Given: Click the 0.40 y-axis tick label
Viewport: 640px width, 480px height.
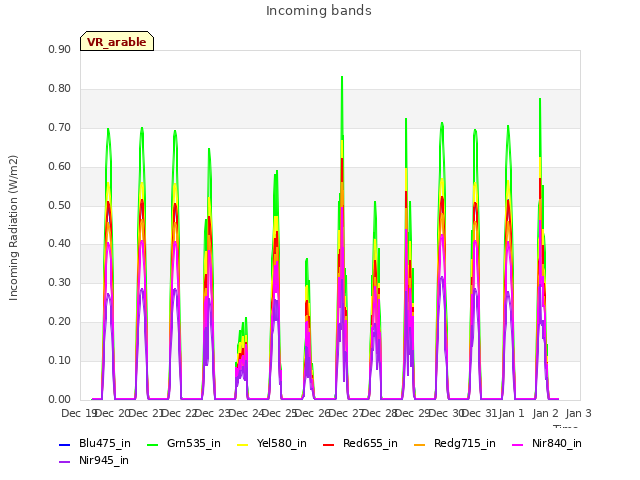Looking at the screenshot, I should pyautogui.click(x=60, y=244).
